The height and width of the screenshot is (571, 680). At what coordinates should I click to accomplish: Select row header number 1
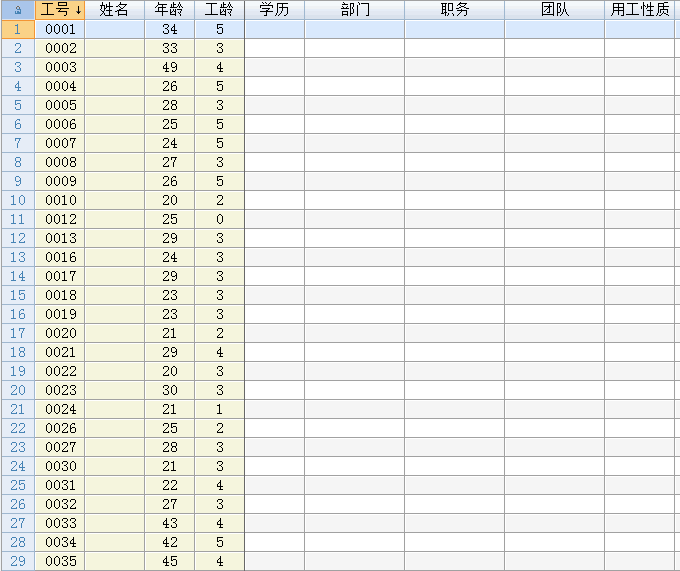coord(18,29)
